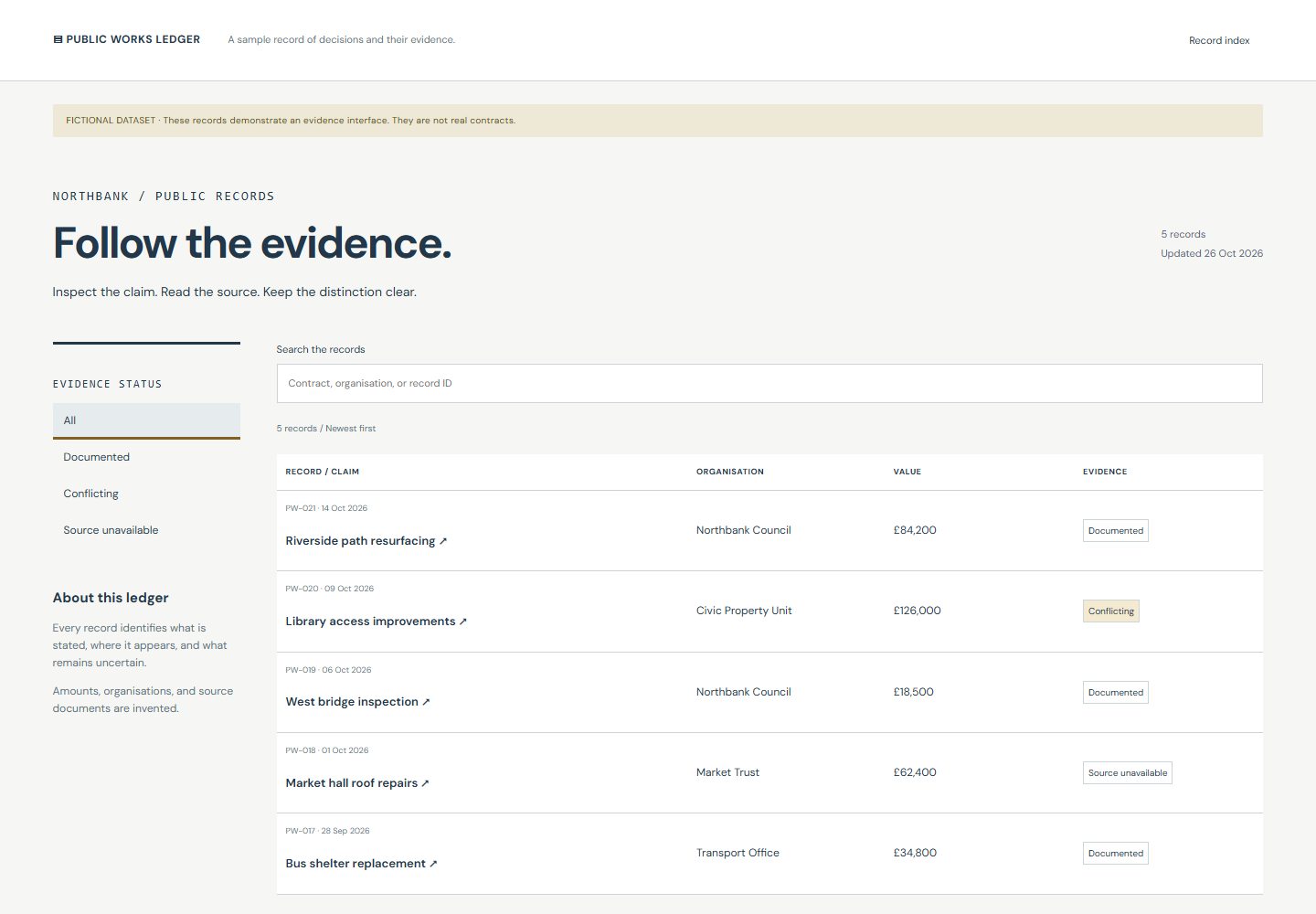Click the Conflicting badge for Library access improvements
Viewport: 1316px width, 914px height.
pyautogui.click(x=1111, y=611)
